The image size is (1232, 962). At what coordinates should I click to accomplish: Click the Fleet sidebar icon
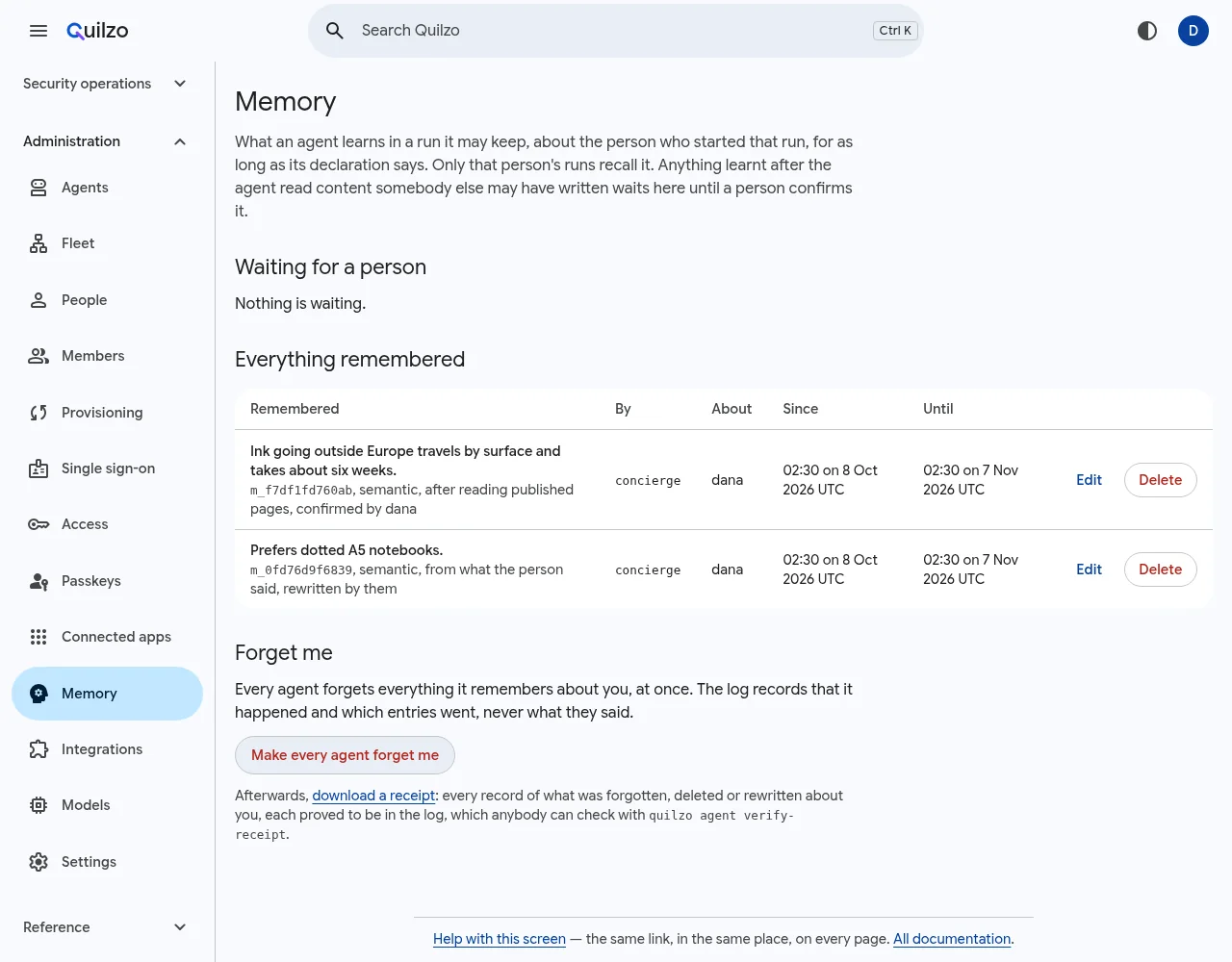(38, 243)
